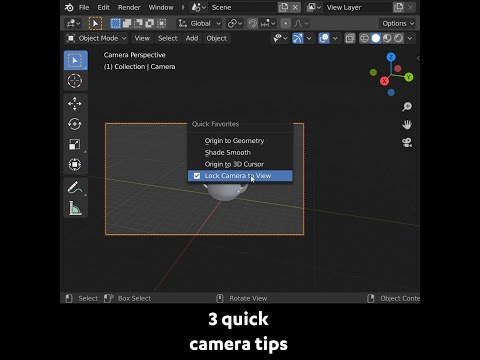Screen dimensions: 480x360
Task: Delete the current scene
Action: pos(295,7)
